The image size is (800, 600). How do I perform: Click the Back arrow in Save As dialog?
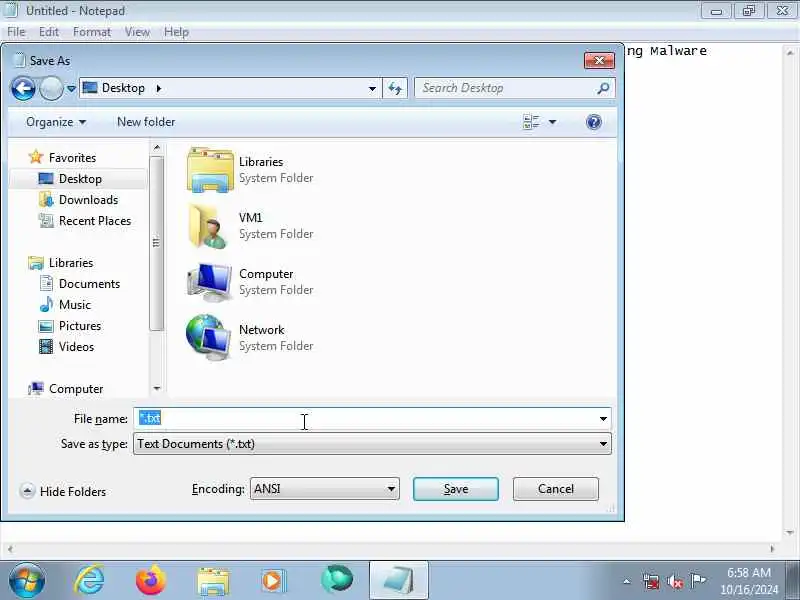(x=23, y=89)
